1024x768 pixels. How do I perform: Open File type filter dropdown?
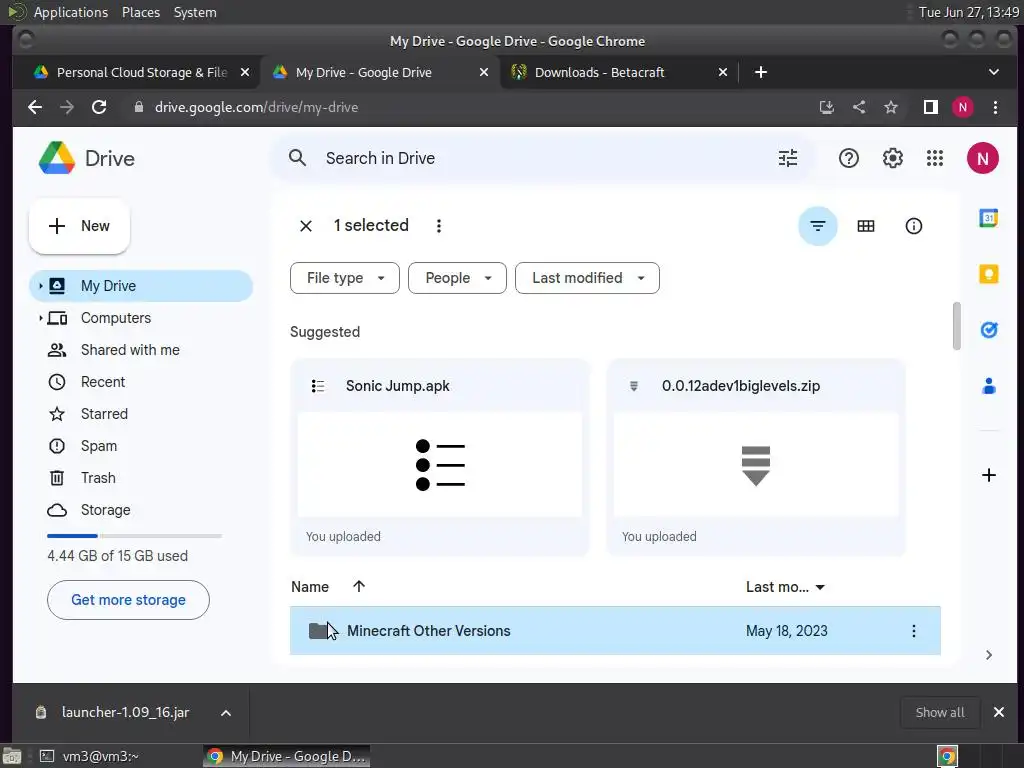pyautogui.click(x=344, y=278)
